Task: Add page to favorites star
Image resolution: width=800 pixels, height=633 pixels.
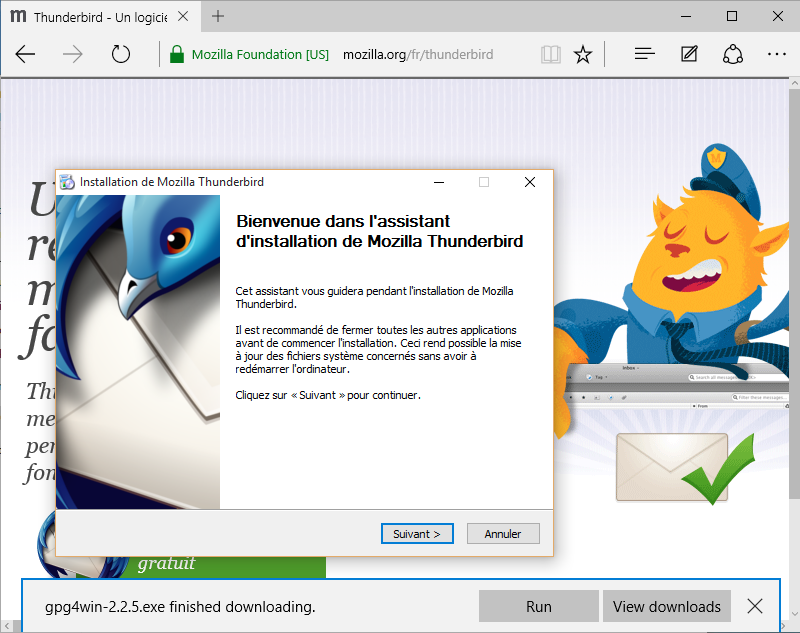Action: click(583, 54)
